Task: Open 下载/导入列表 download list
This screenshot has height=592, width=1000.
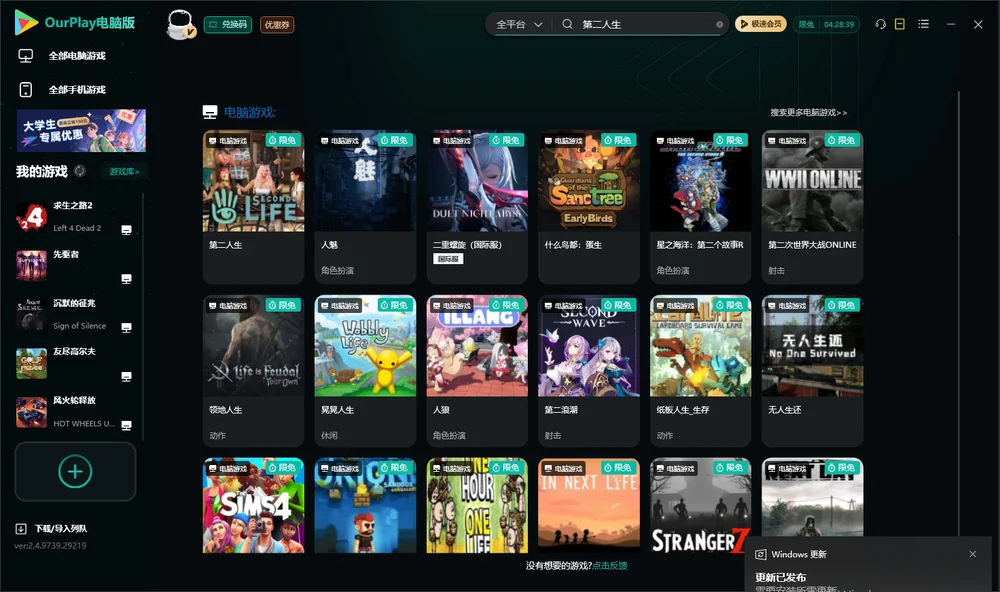Action: tap(52, 529)
